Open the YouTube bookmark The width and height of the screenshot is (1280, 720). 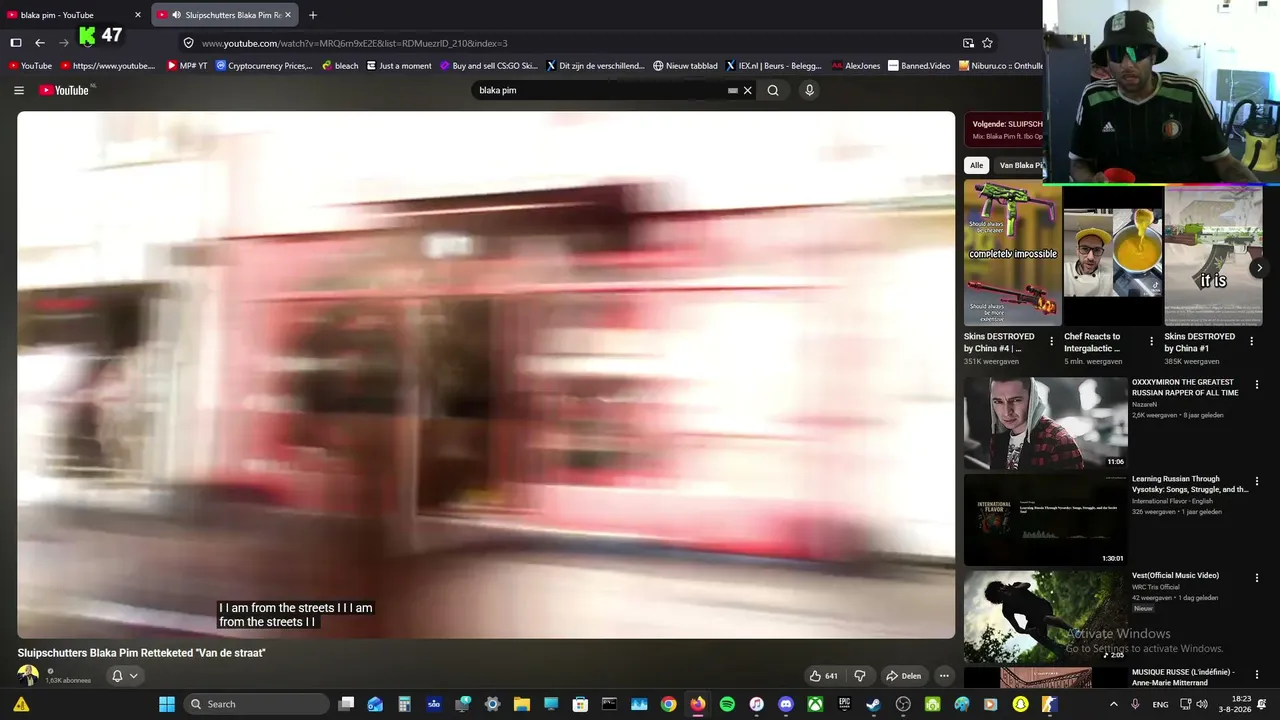30,66
